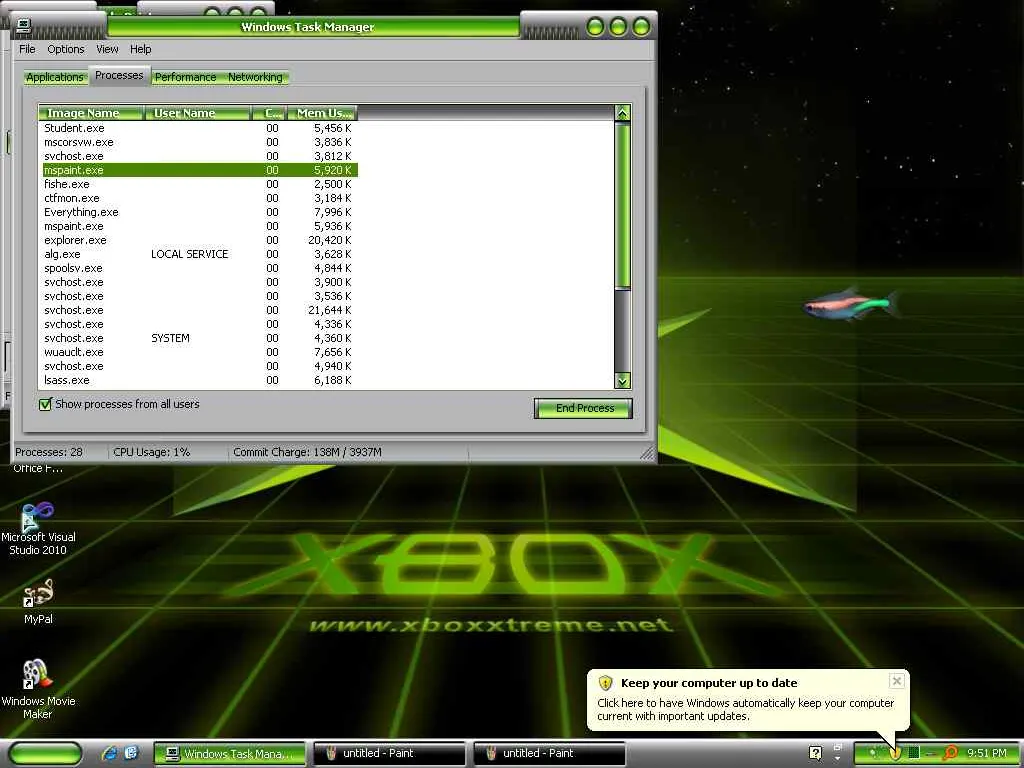
Task: Click the yellow security shield tray icon
Action: (895, 753)
